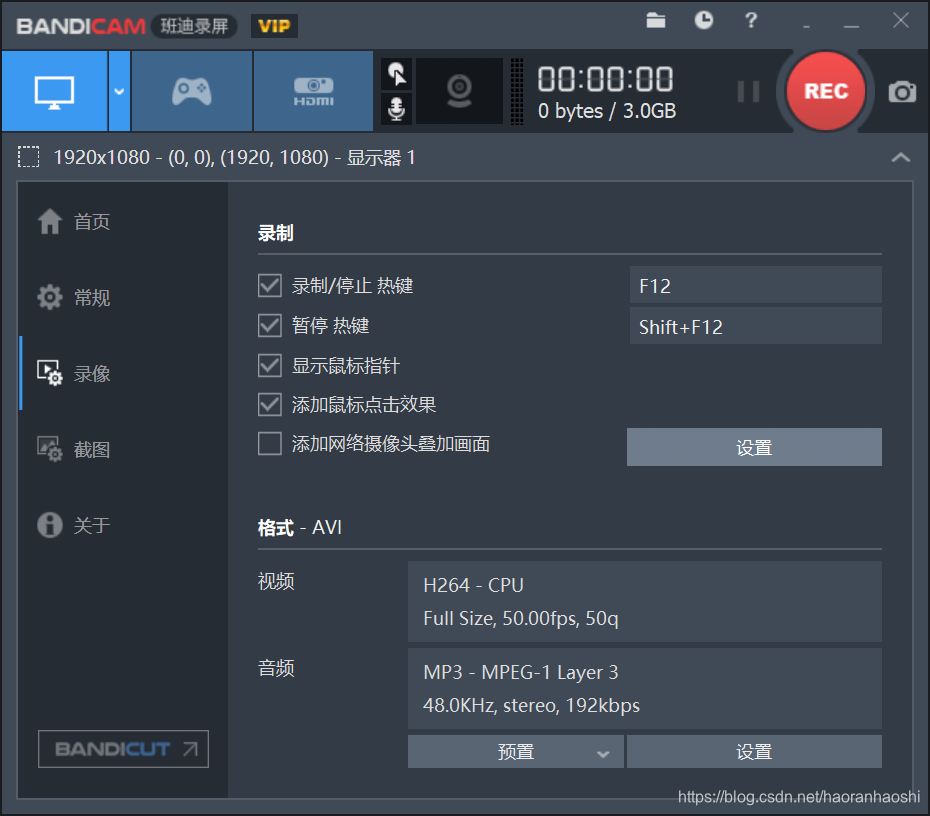Collapse the settings panel chevron
The image size is (930, 816).
click(900, 157)
